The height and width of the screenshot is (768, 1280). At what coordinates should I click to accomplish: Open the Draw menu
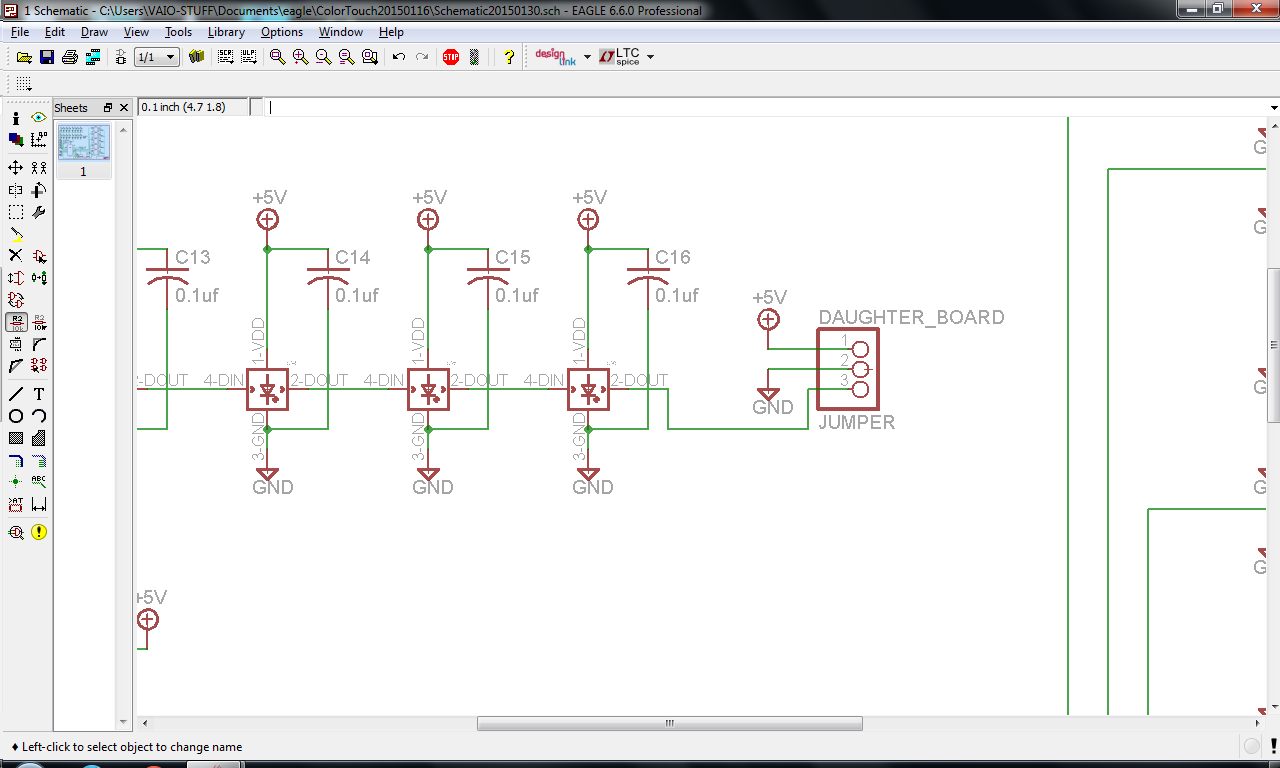94,32
